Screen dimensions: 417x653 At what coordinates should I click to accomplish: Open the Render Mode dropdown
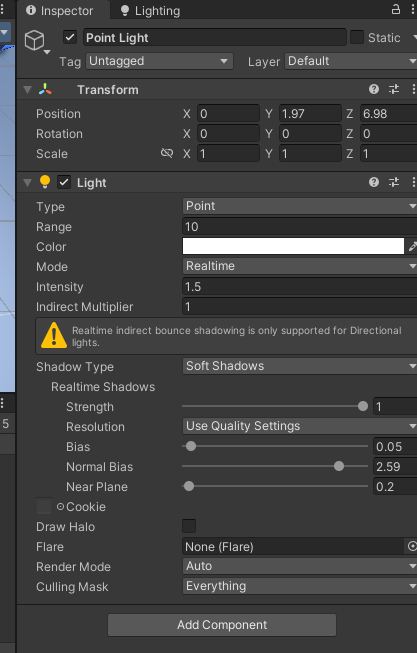click(x=300, y=566)
